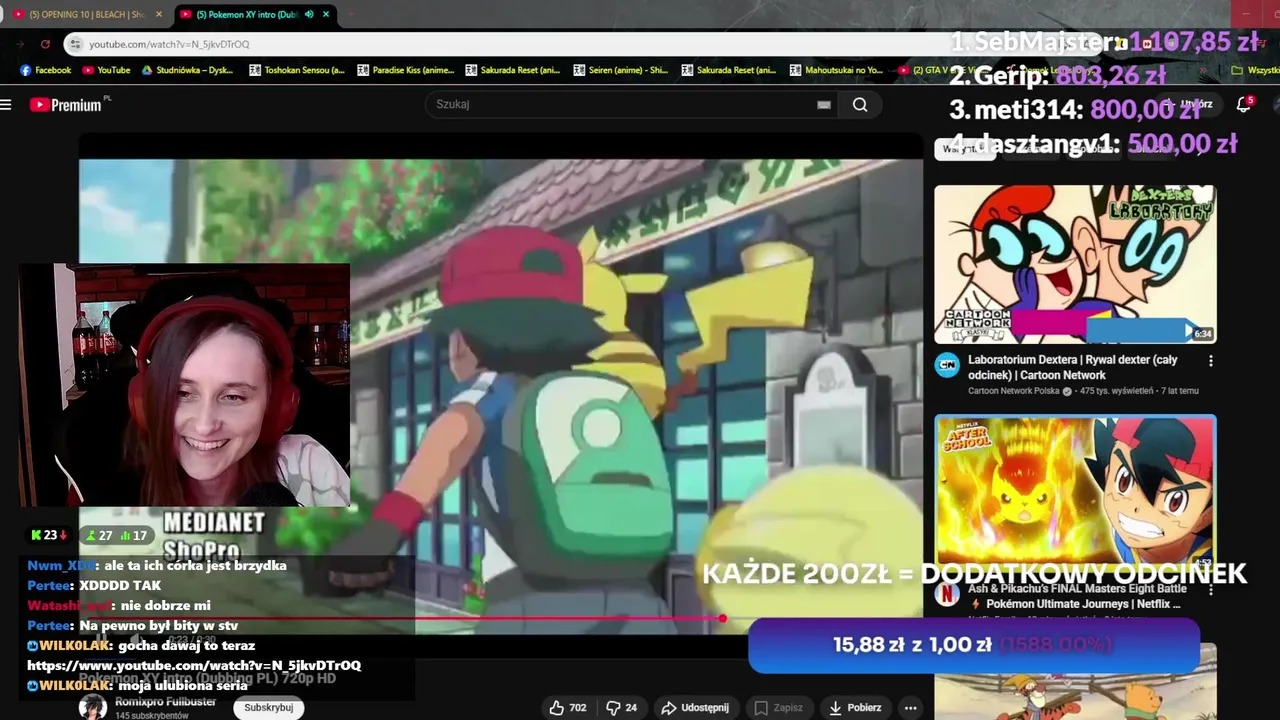This screenshot has width=1280, height=720.
Task: Open the Wszystkie bookmarks folder
Action: tap(1255, 70)
